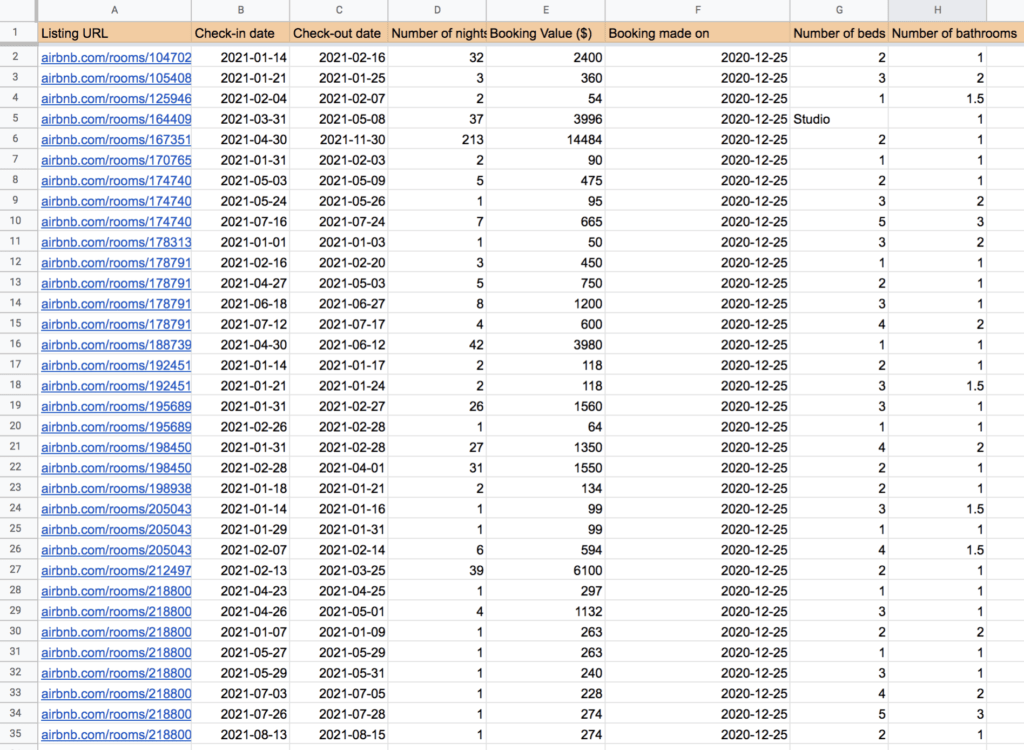Image resolution: width=1024 pixels, height=750 pixels.
Task: Select the booking value cell '2400'
Action: point(546,57)
